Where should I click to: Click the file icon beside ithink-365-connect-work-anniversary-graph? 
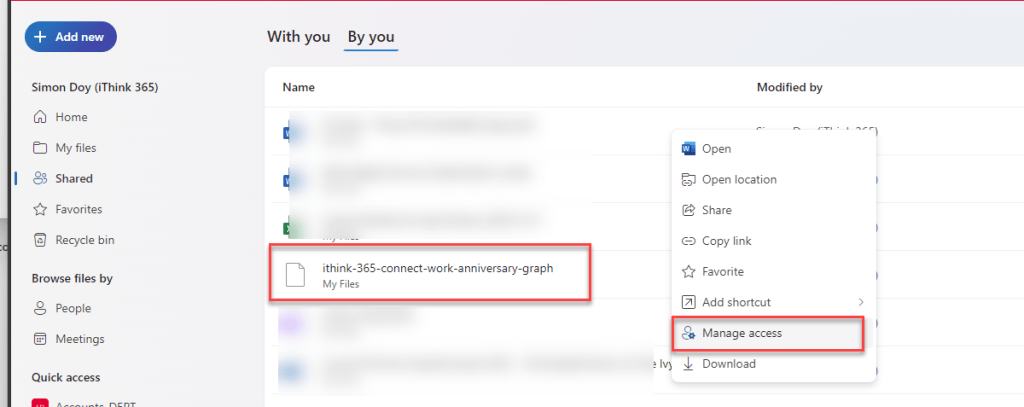pyautogui.click(x=295, y=275)
